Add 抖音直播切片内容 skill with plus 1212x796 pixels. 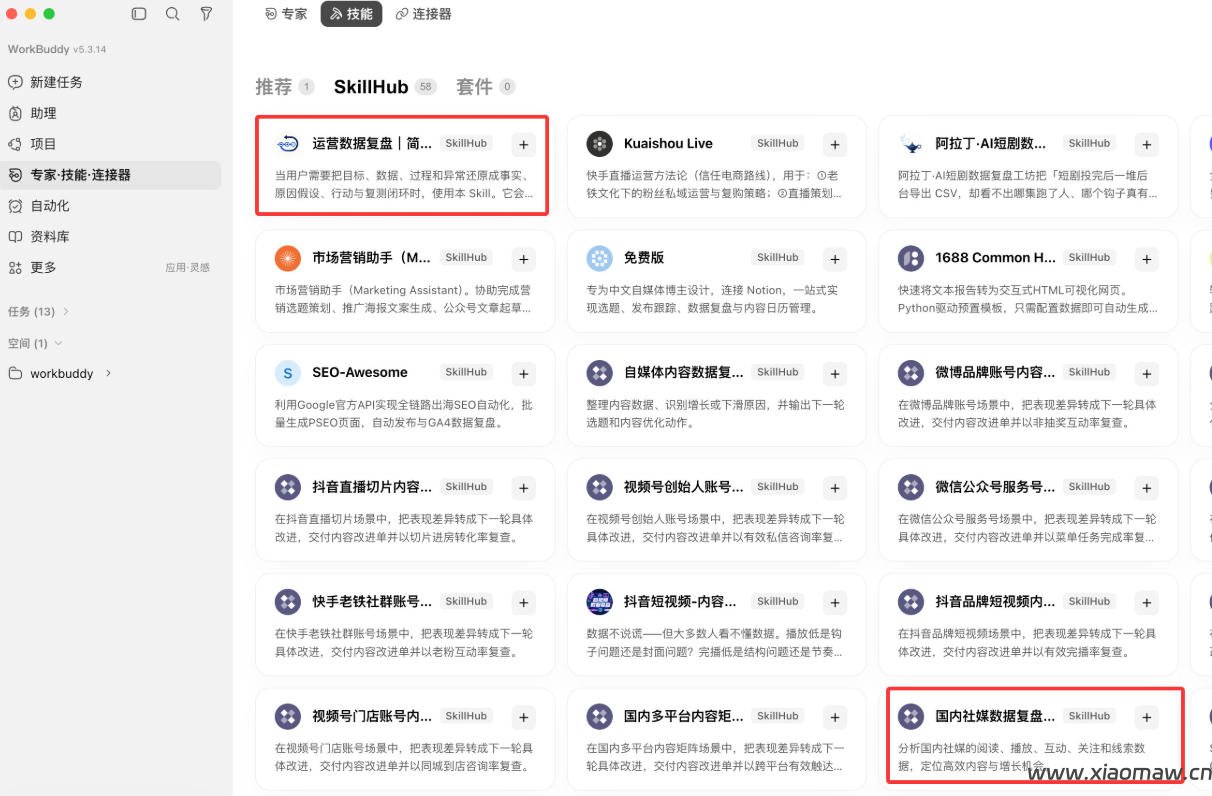pyautogui.click(x=523, y=489)
